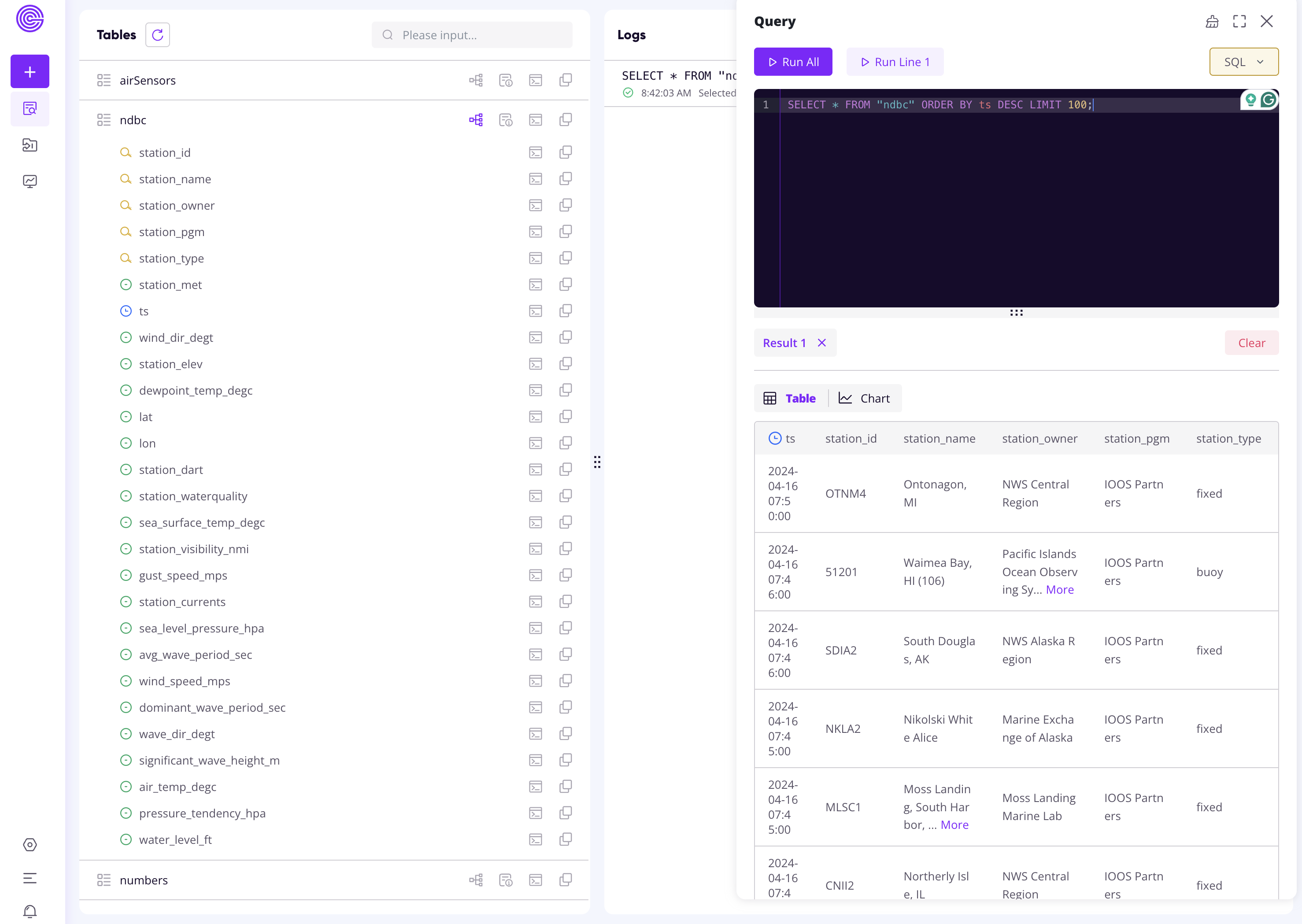Open the schema diagram icon beside ndbc
Viewport: 1302px width, 924px height.
pos(476,120)
